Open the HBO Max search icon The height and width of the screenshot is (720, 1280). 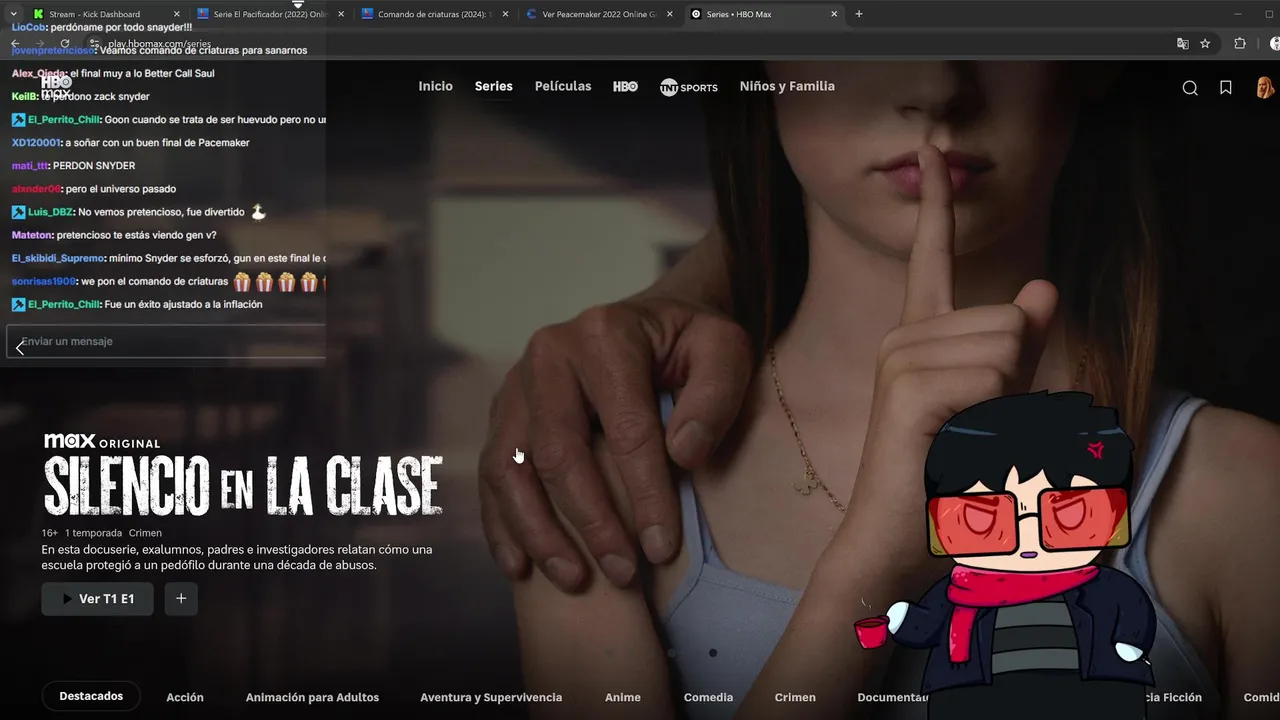pyautogui.click(x=1190, y=88)
